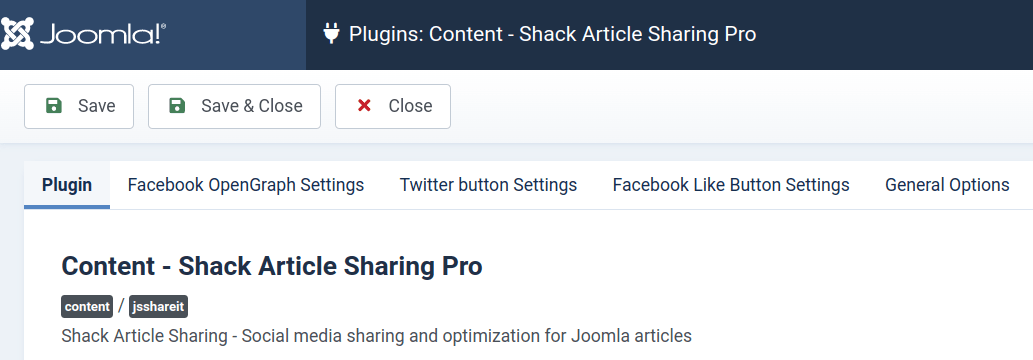Click the Shack Article Sharing description text

point(376,336)
